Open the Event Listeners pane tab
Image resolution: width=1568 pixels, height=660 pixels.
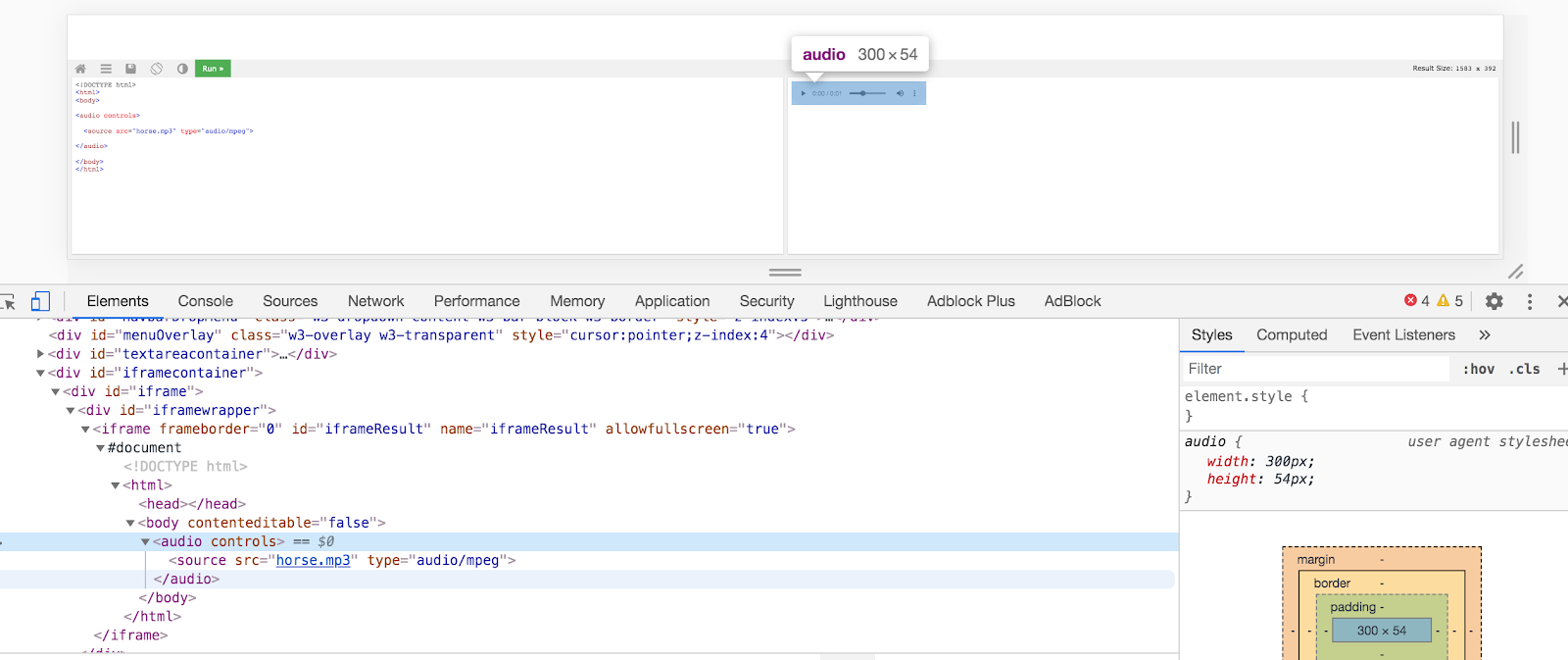(1404, 335)
